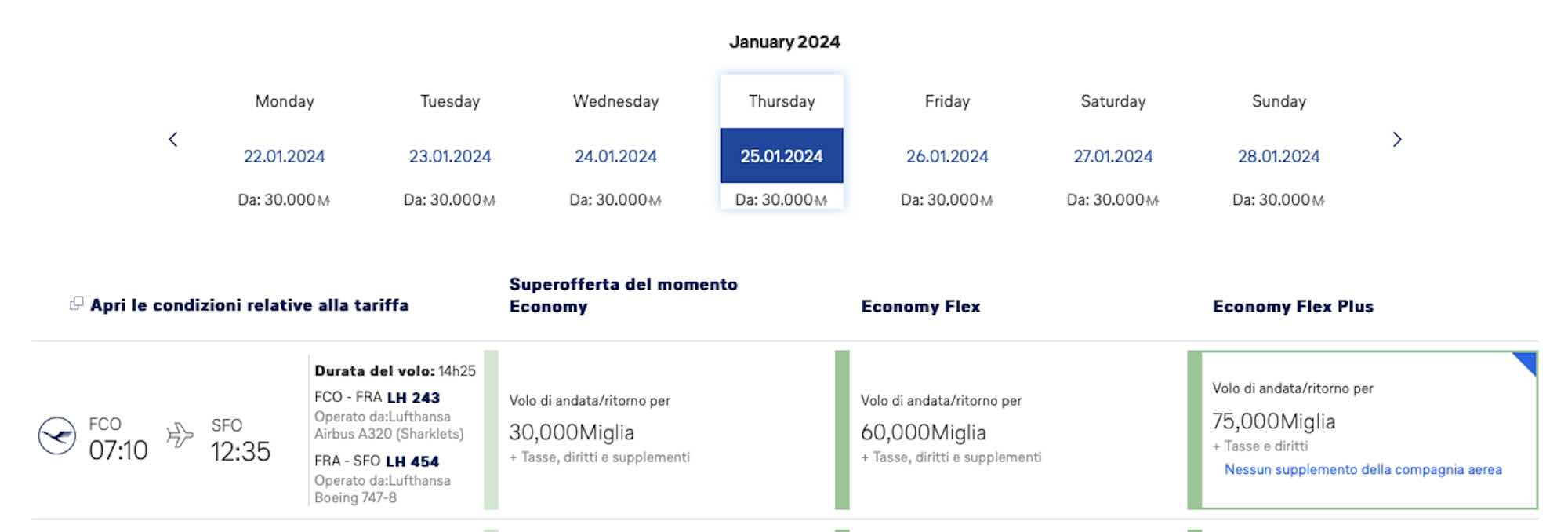The width and height of the screenshot is (1568, 532).
Task: Pick Saturday 27.01.2024 date
Action: click(x=1113, y=156)
